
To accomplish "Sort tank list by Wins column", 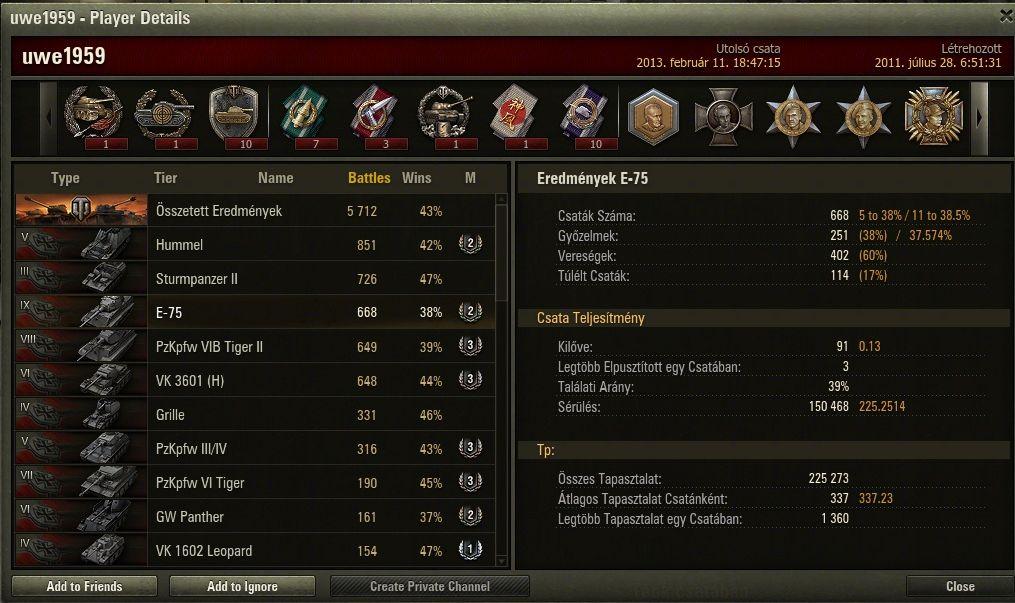I will pyautogui.click(x=416, y=178).
